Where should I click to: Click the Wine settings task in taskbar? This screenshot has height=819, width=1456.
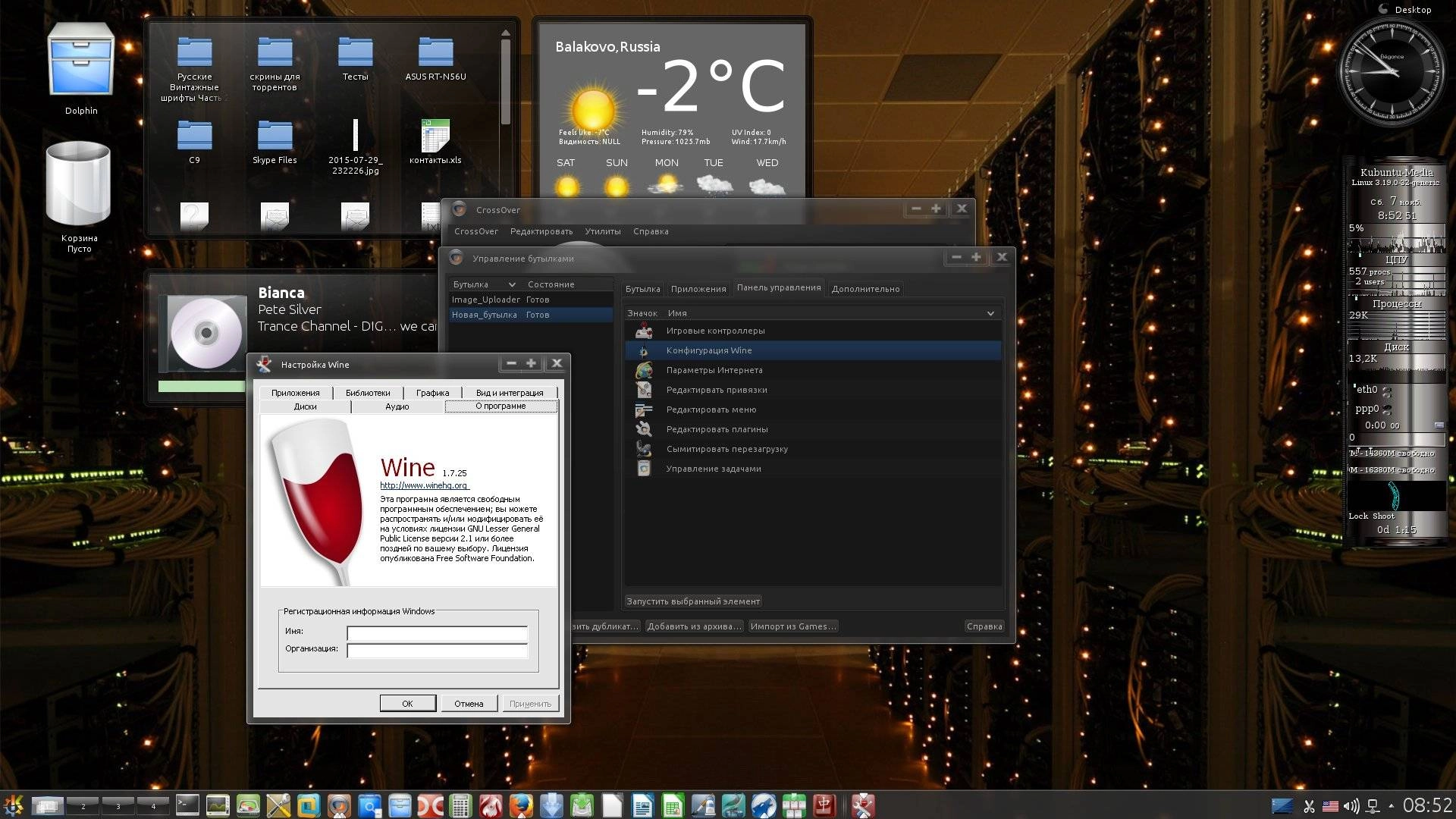pyautogui.click(x=863, y=805)
